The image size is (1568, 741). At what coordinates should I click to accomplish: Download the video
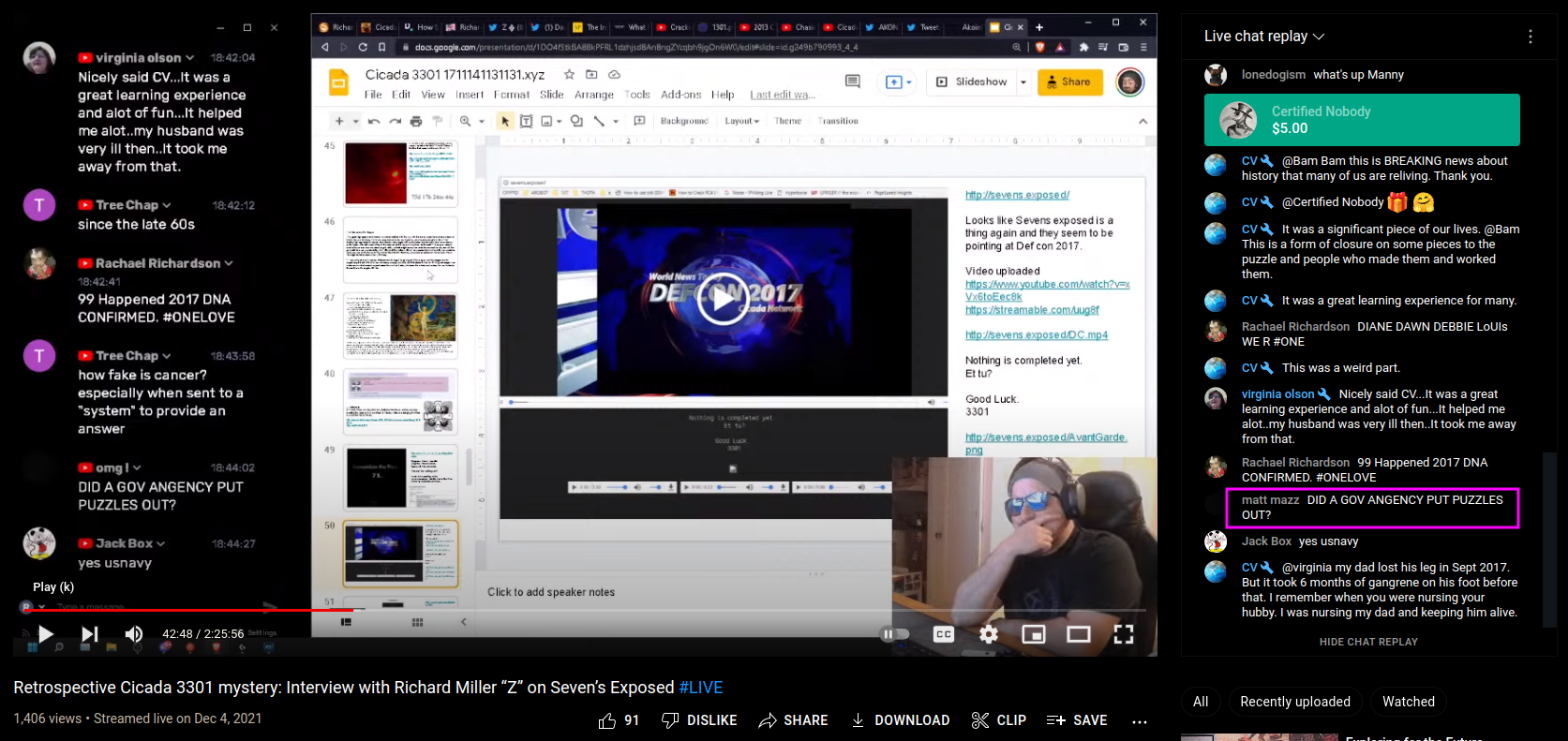pos(900,720)
